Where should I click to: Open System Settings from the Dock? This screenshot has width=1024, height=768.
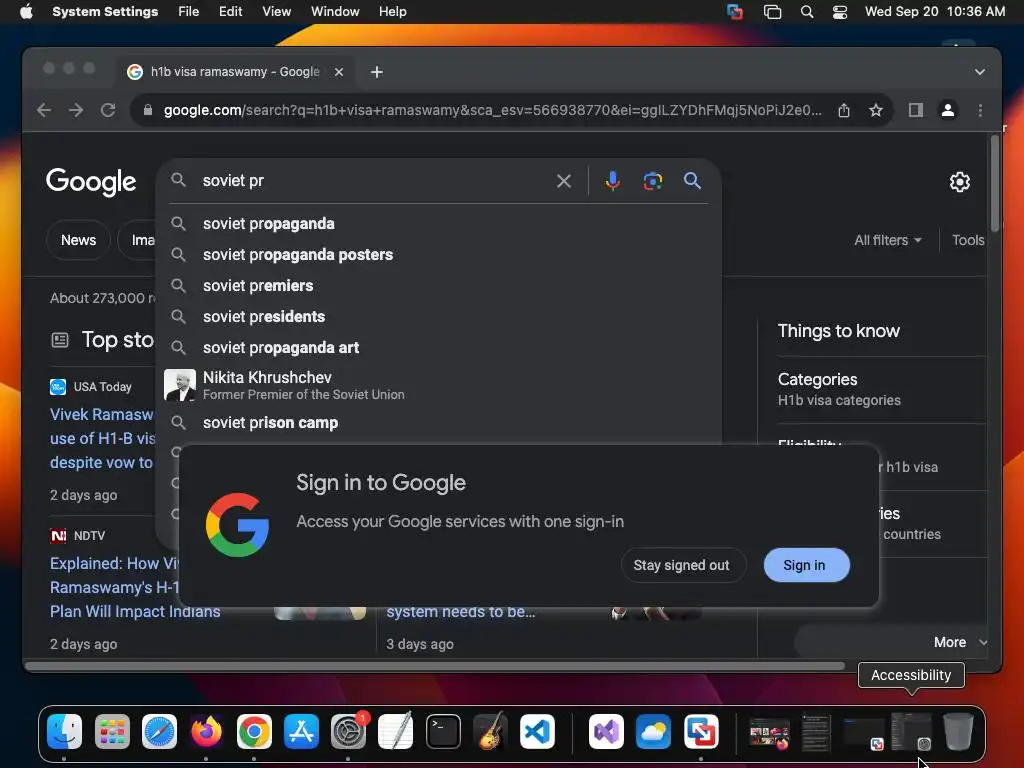pyautogui.click(x=348, y=731)
